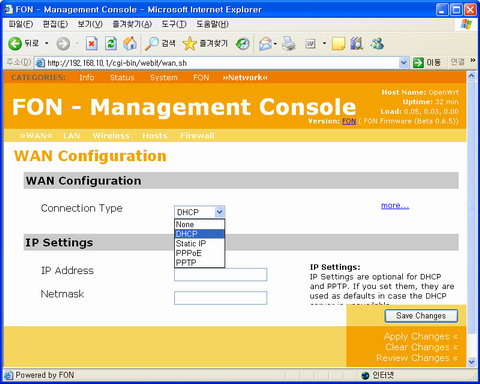
Task: Click the Refresh page icon
Action: click(x=111, y=43)
